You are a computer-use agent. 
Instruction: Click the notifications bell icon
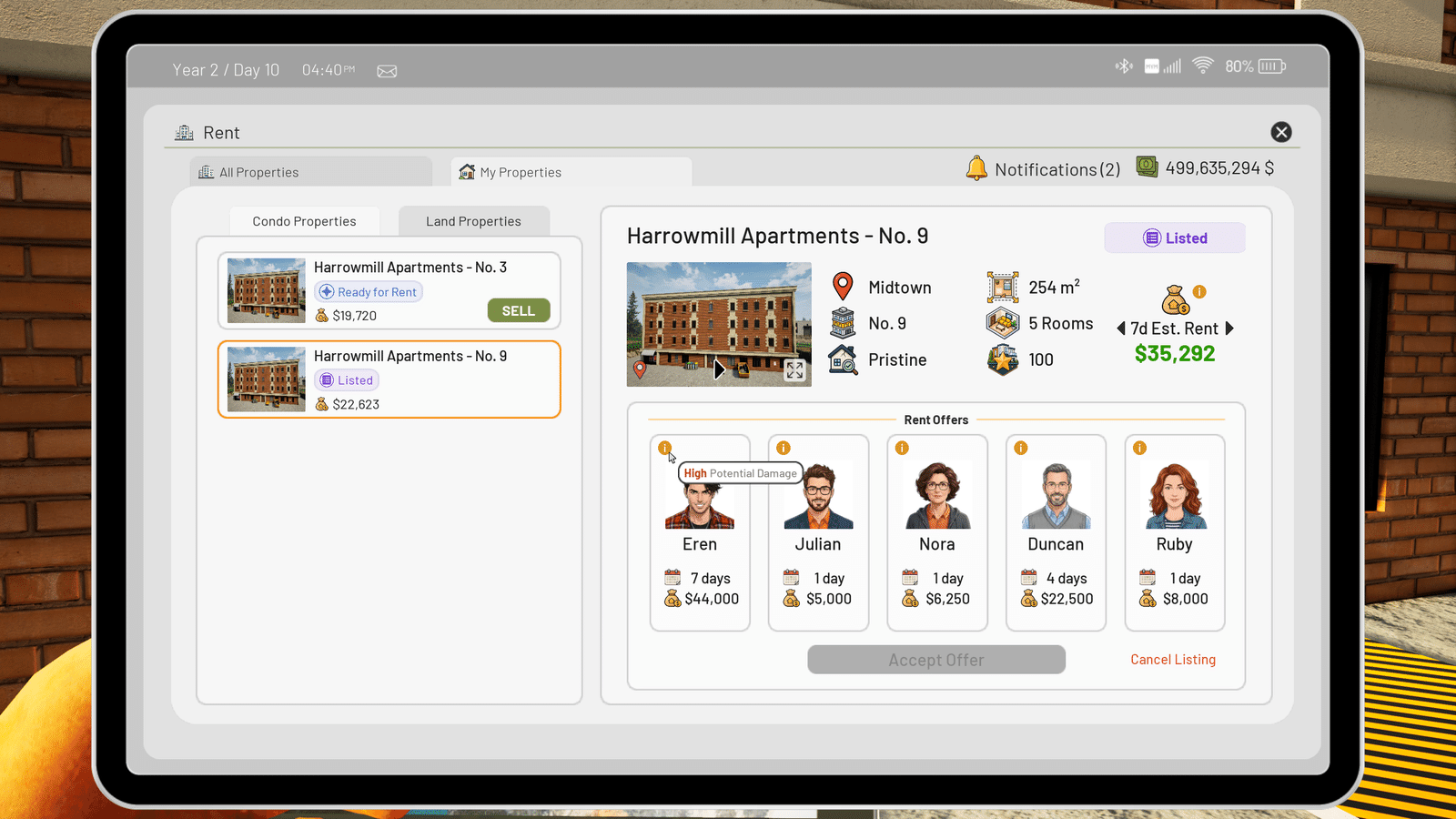click(976, 168)
